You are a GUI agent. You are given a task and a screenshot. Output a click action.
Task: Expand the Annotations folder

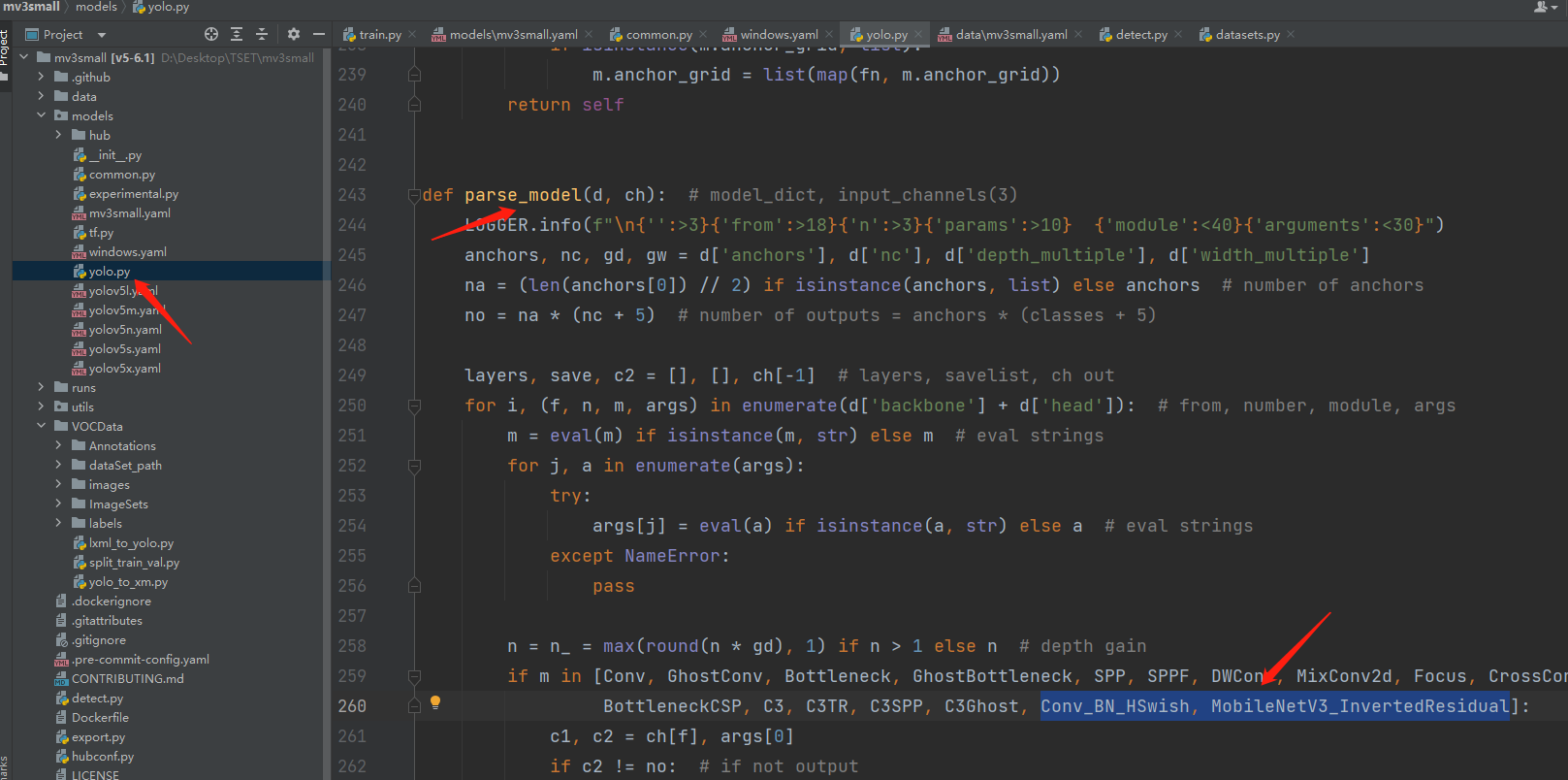coord(58,445)
